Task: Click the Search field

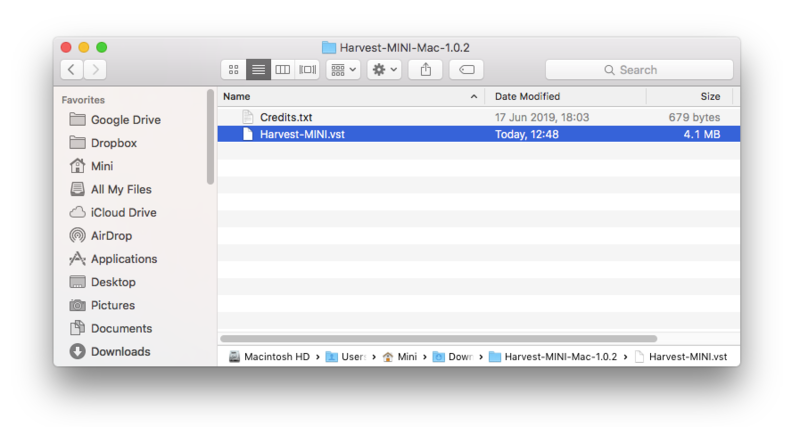Action: 639,70
